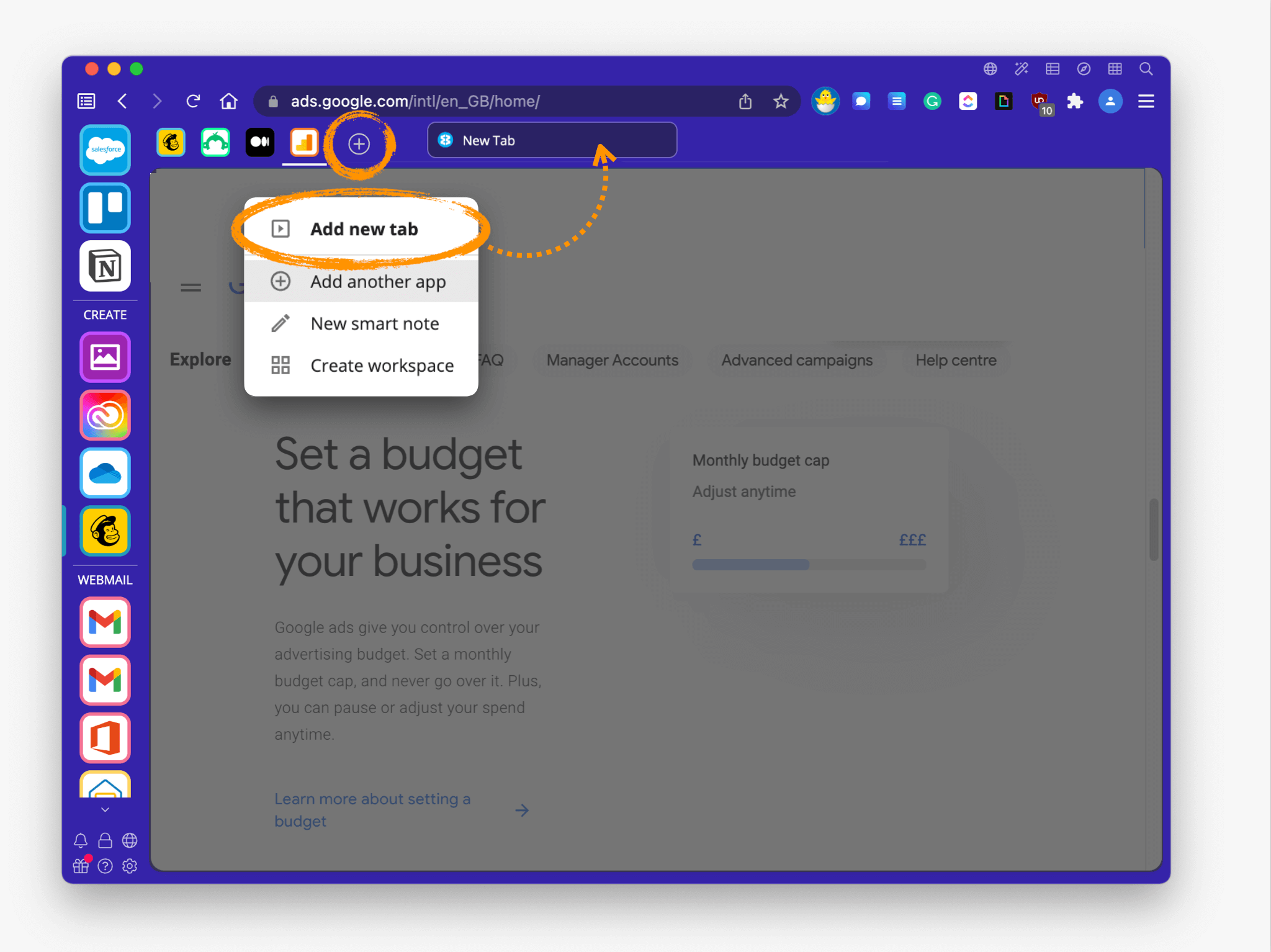Go to the home page icon
The width and height of the screenshot is (1271, 952).
coord(229,101)
